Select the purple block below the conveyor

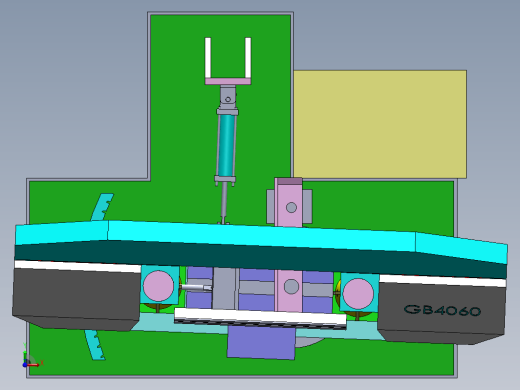tap(261, 342)
